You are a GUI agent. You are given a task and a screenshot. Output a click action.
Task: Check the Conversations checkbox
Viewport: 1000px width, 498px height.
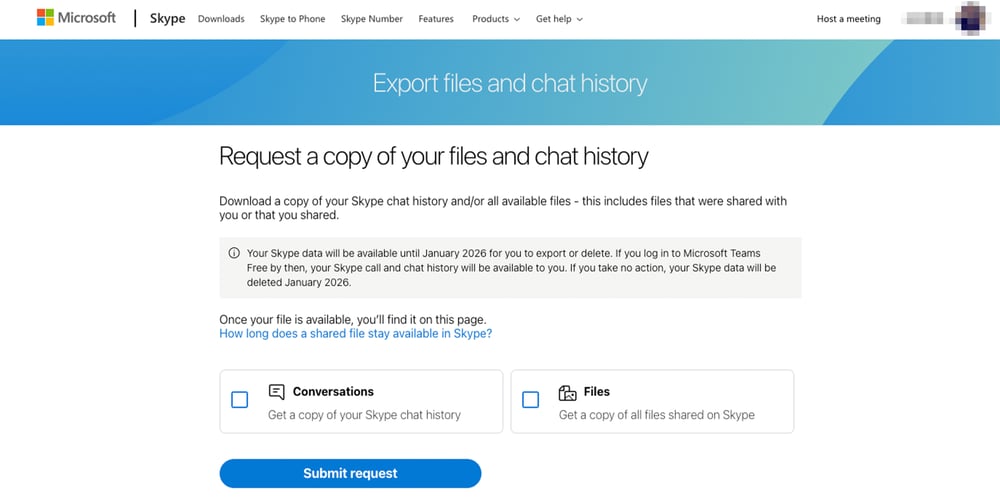240,400
